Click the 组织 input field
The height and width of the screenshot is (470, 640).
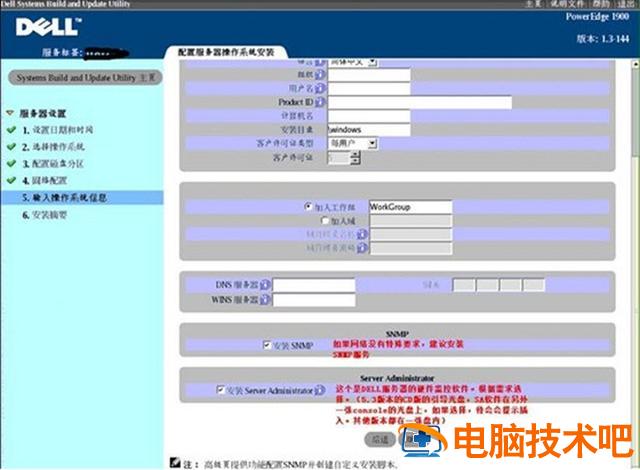point(369,75)
